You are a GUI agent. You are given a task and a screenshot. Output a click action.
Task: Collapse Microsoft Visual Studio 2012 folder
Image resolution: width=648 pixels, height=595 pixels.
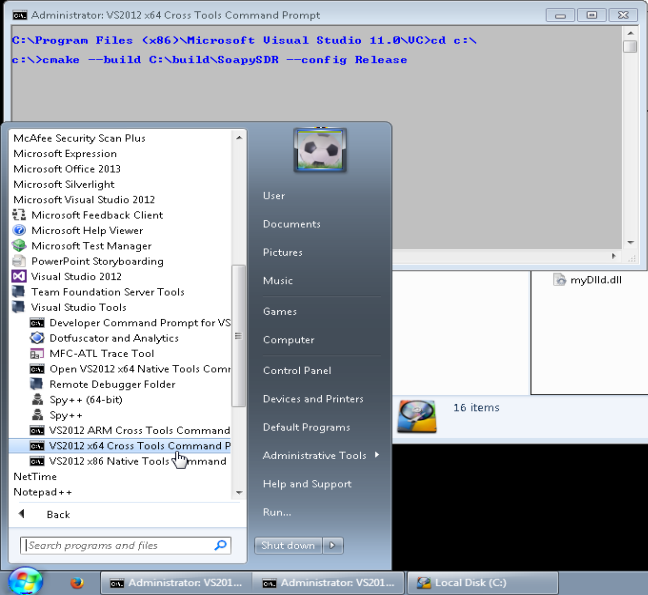[84, 200]
